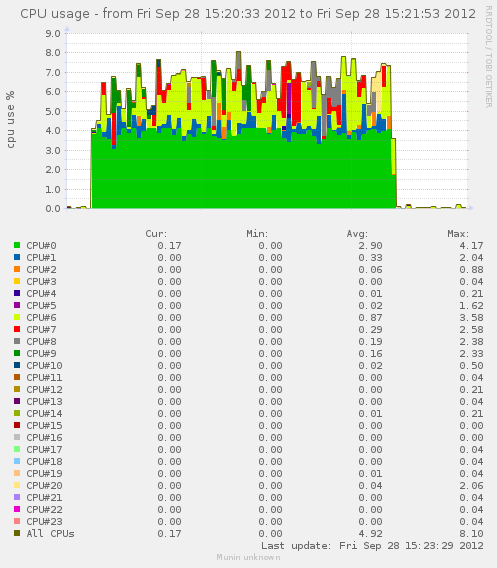Click the Cur column header
Screen dimensions: 497x568
(x=156, y=234)
